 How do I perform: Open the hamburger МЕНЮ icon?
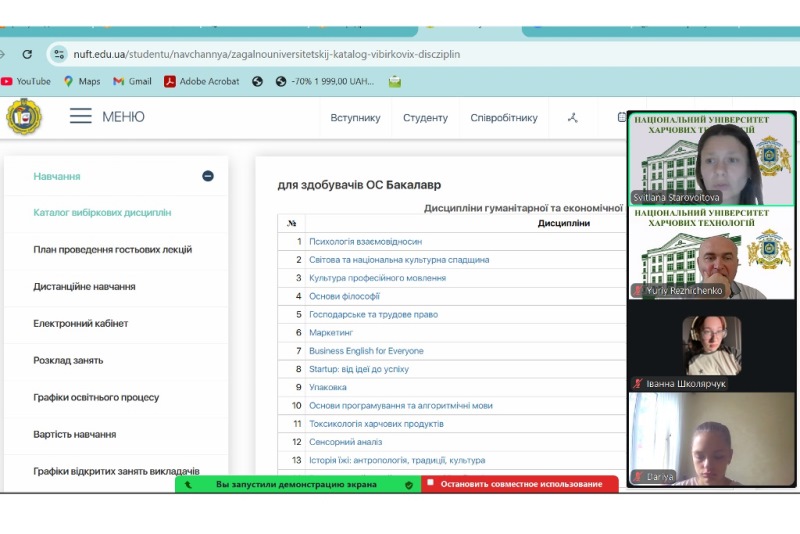point(81,117)
